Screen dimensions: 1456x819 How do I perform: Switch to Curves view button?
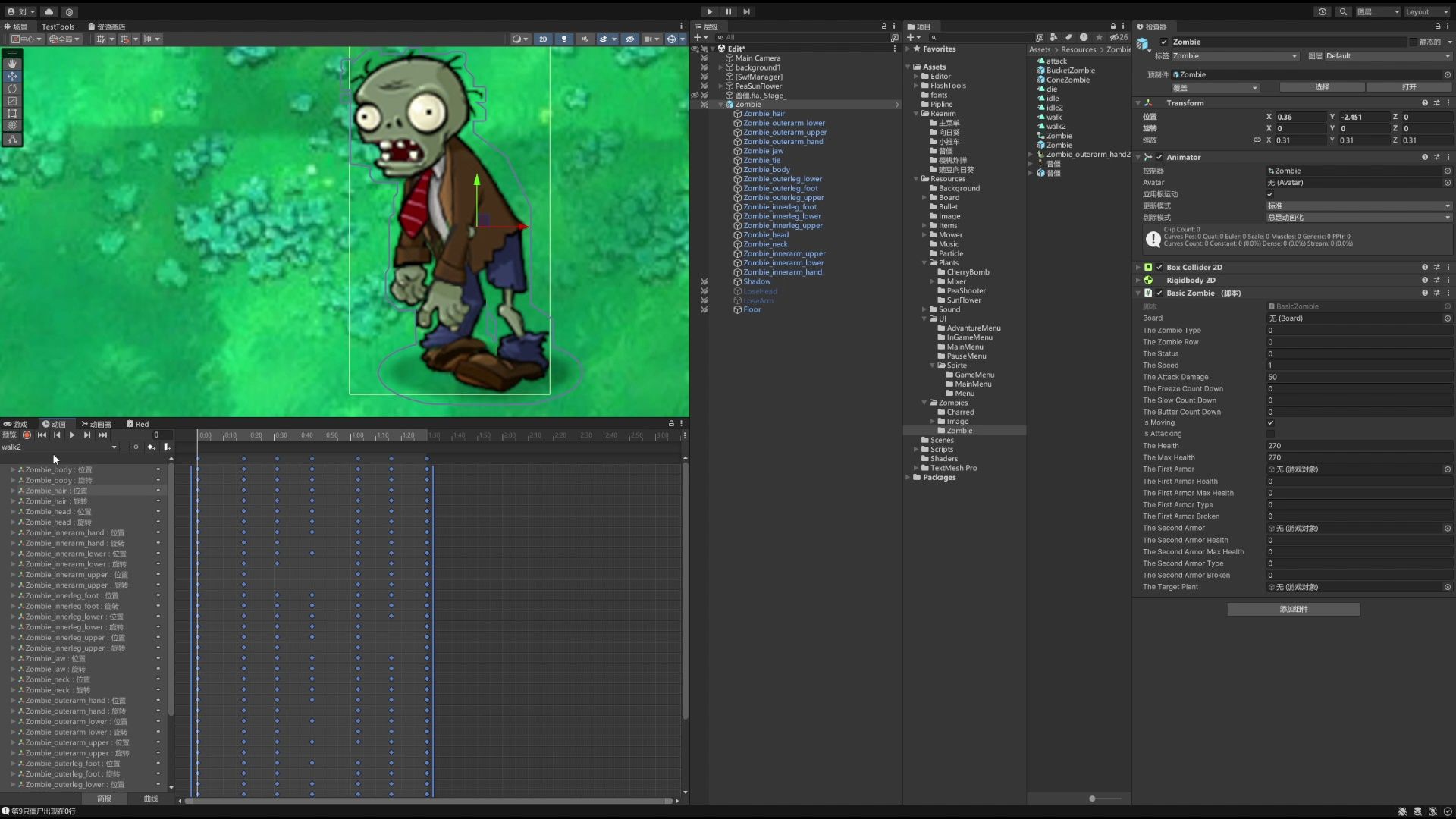(151, 799)
